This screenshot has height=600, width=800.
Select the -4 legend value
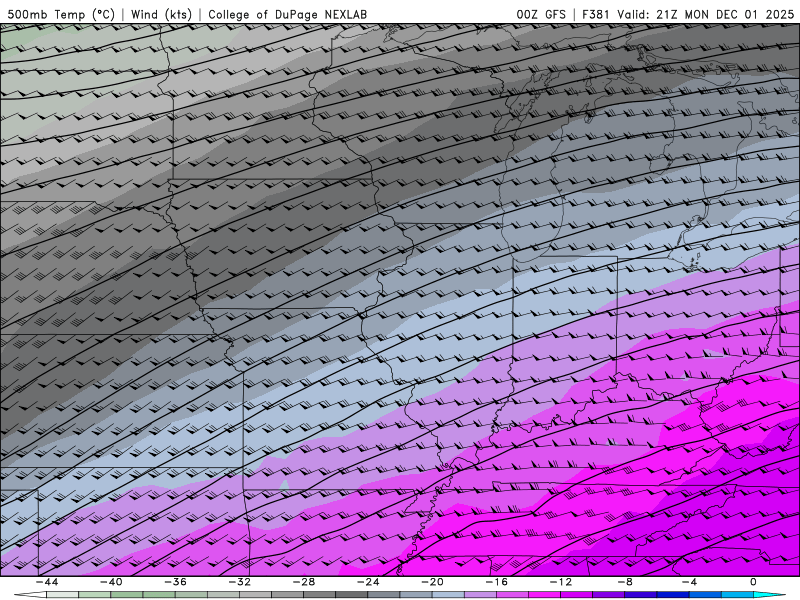[x=690, y=582]
